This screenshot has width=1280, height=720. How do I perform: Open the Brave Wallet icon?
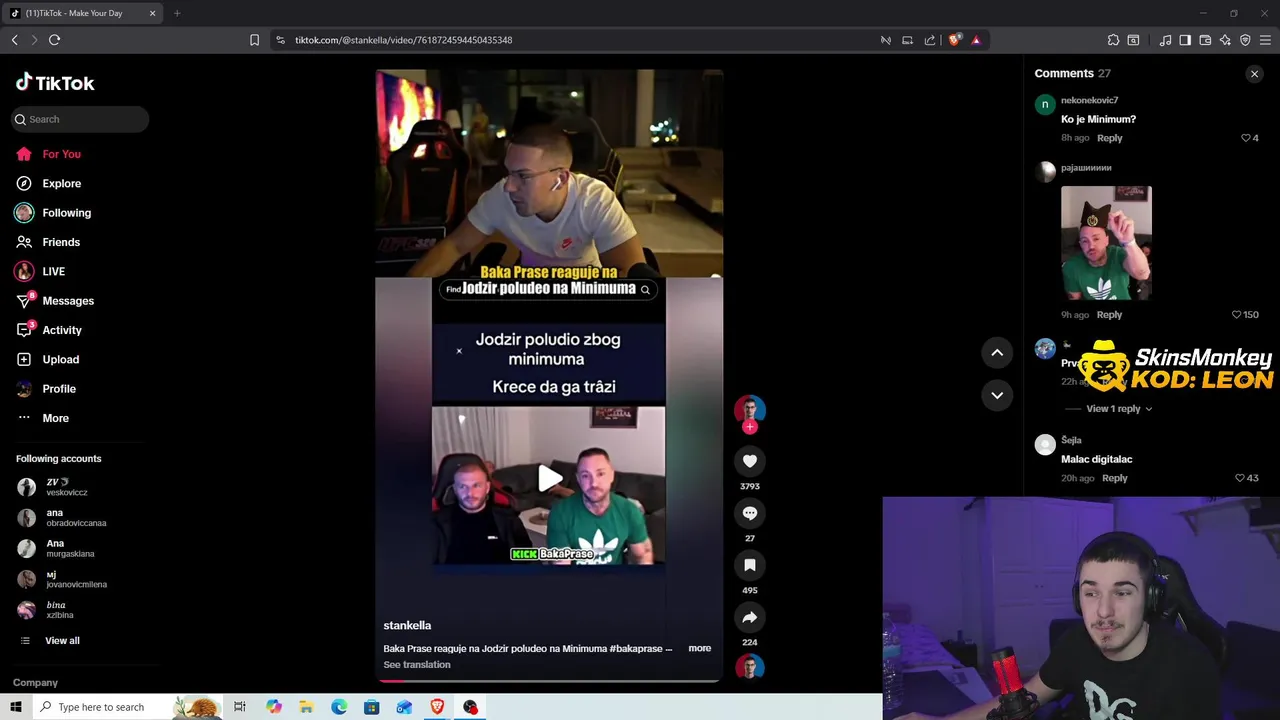coord(1205,40)
